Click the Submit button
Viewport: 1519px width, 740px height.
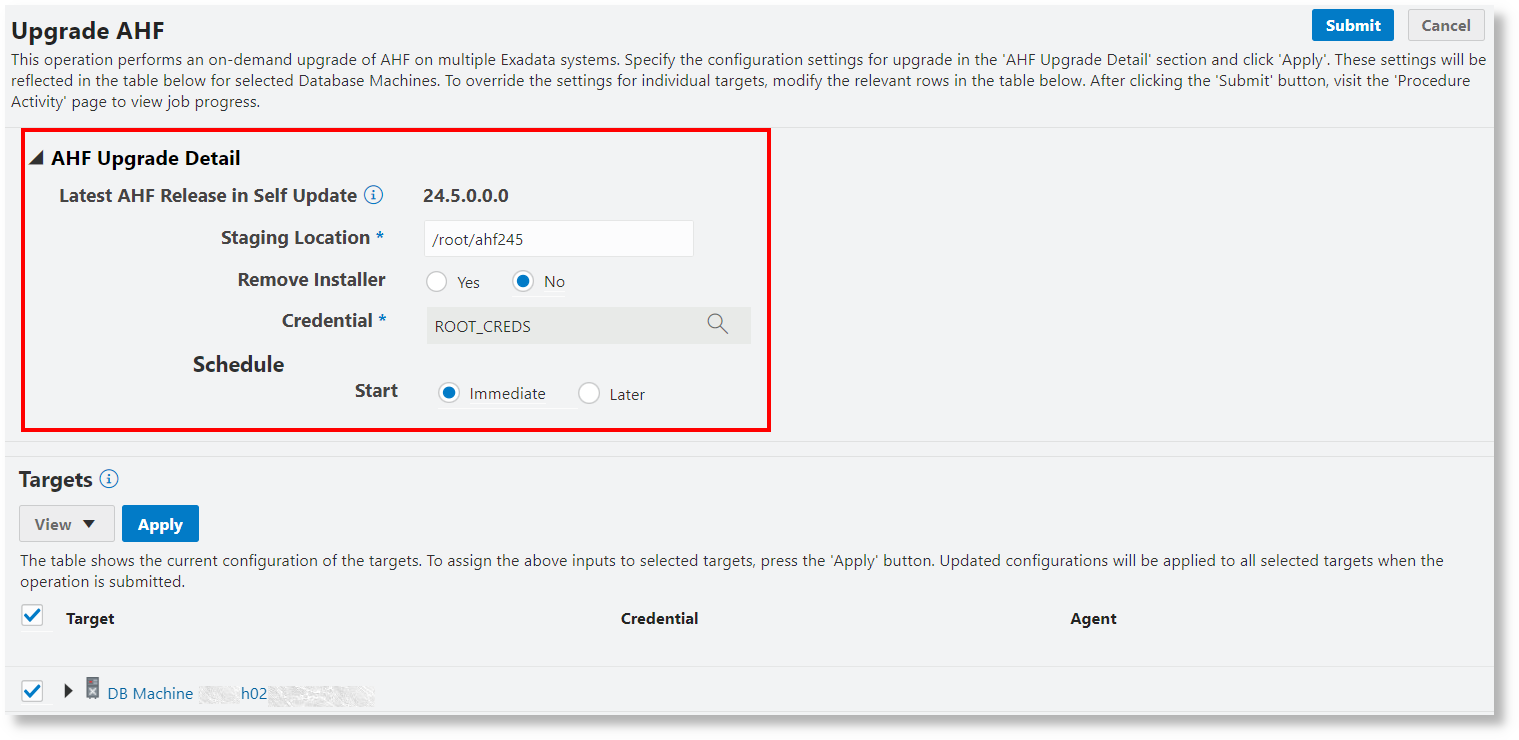[1352, 26]
